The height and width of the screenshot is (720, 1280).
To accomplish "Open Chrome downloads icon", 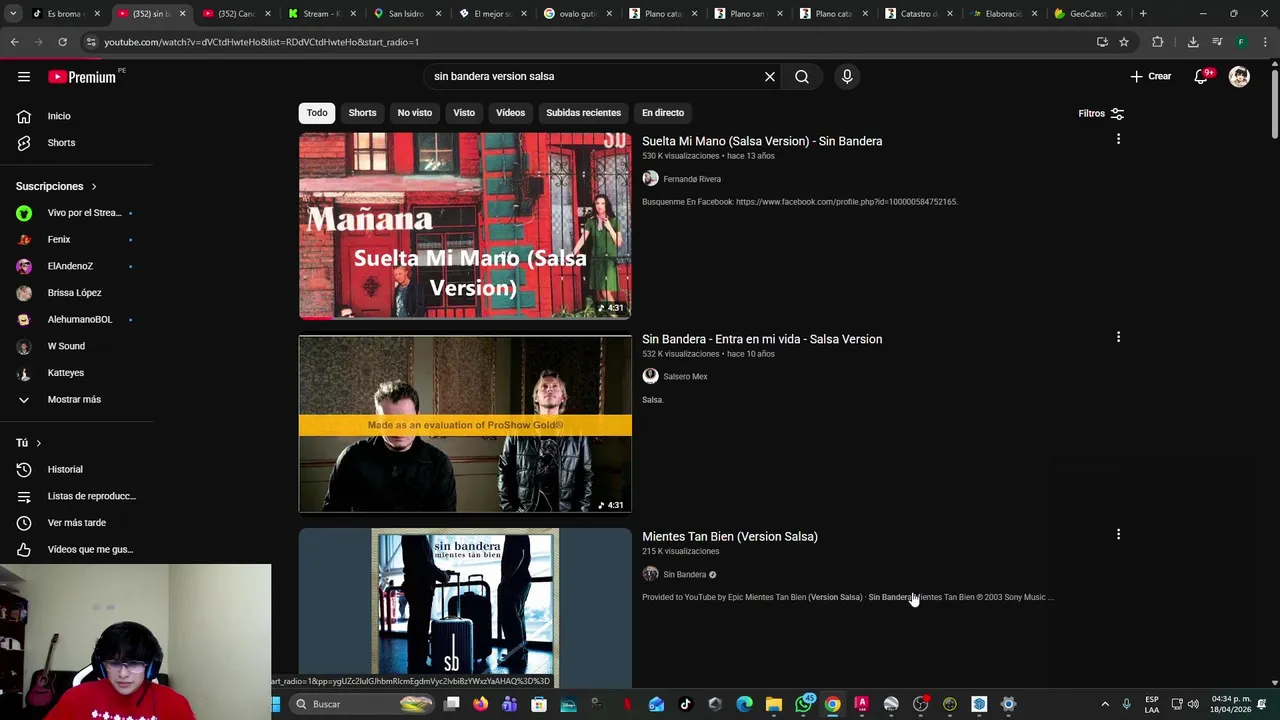I will 1193,42.
